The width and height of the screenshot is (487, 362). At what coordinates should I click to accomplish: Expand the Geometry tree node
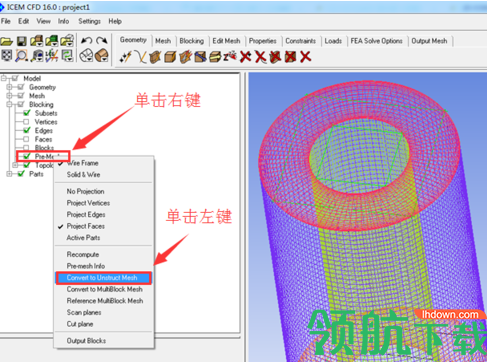(x=9, y=87)
